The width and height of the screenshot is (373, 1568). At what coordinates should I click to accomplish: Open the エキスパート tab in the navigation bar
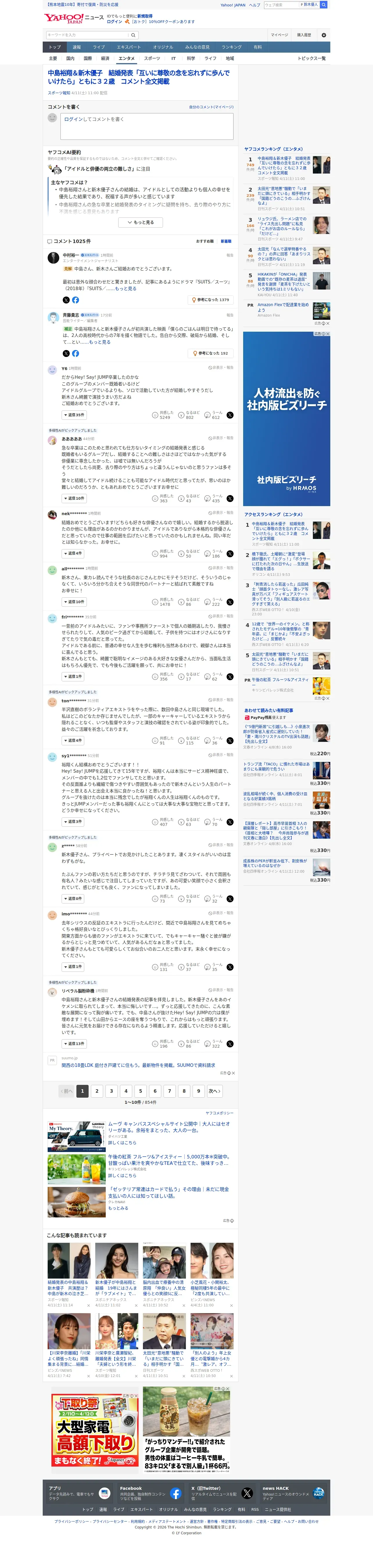click(129, 47)
